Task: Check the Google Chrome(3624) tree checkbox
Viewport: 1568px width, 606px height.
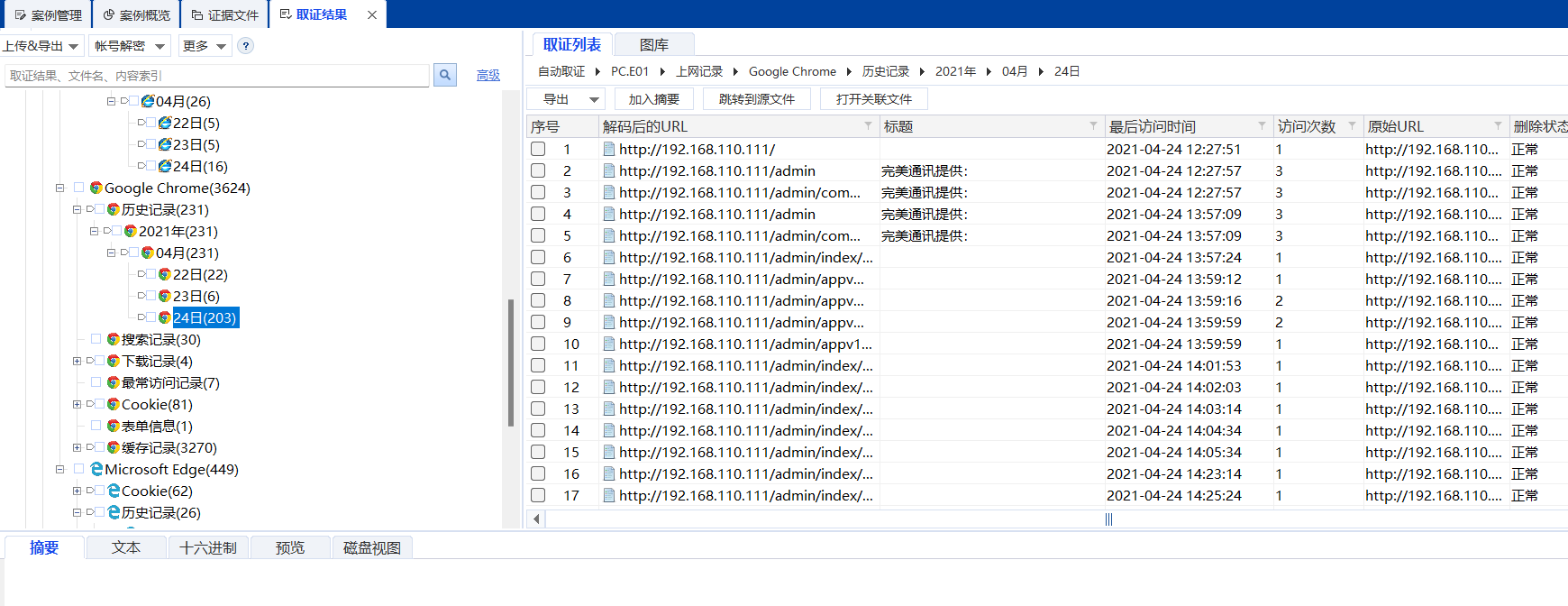Action: click(79, 188)
